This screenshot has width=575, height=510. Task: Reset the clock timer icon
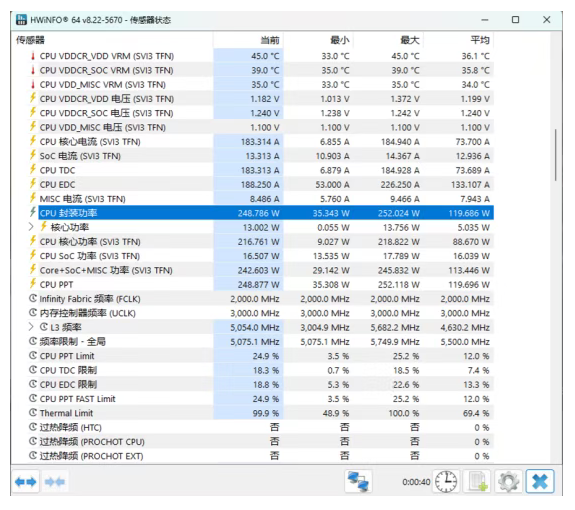click(x=446, y=481)
